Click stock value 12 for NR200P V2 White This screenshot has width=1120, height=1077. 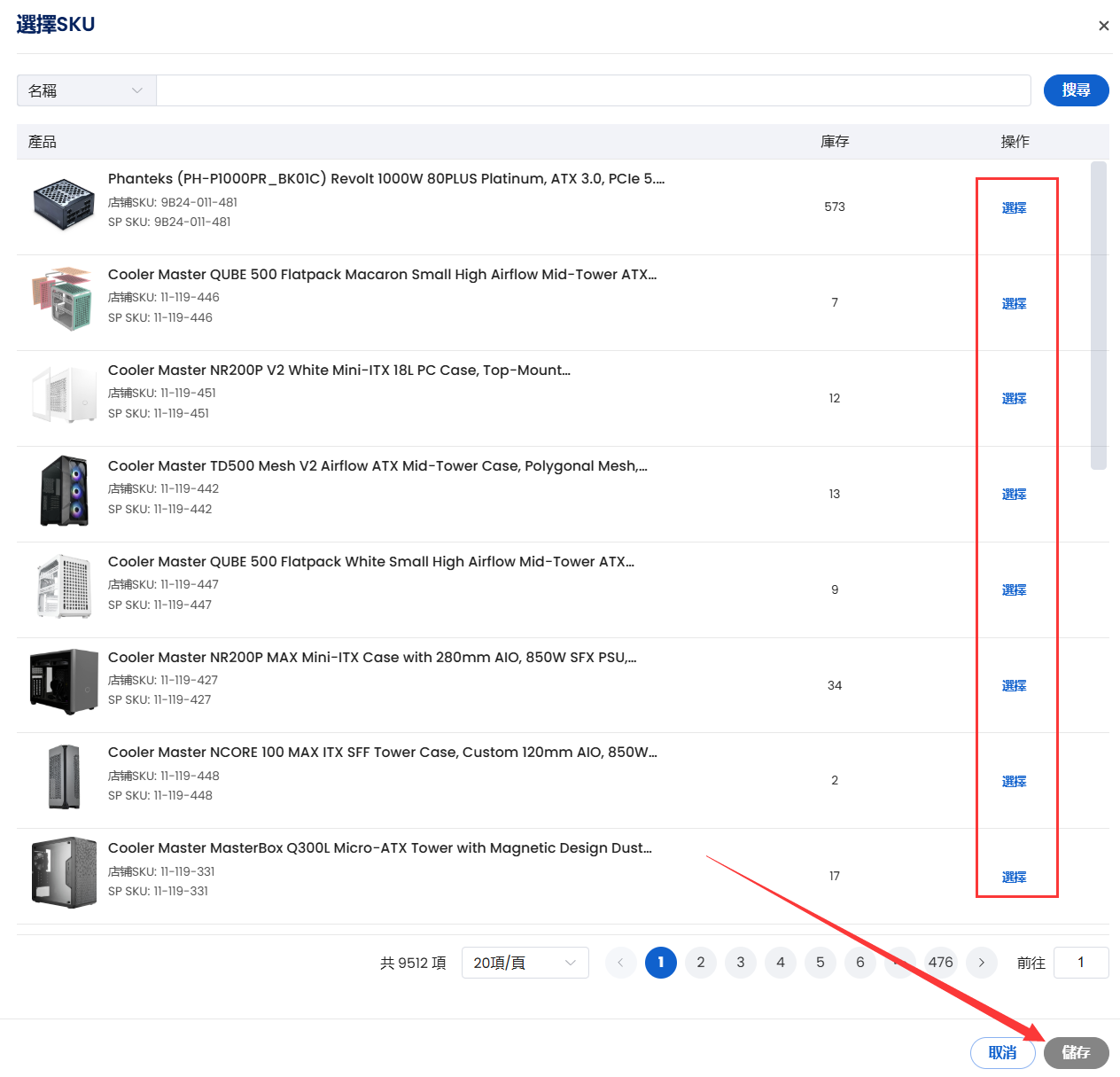click(835, 398)
